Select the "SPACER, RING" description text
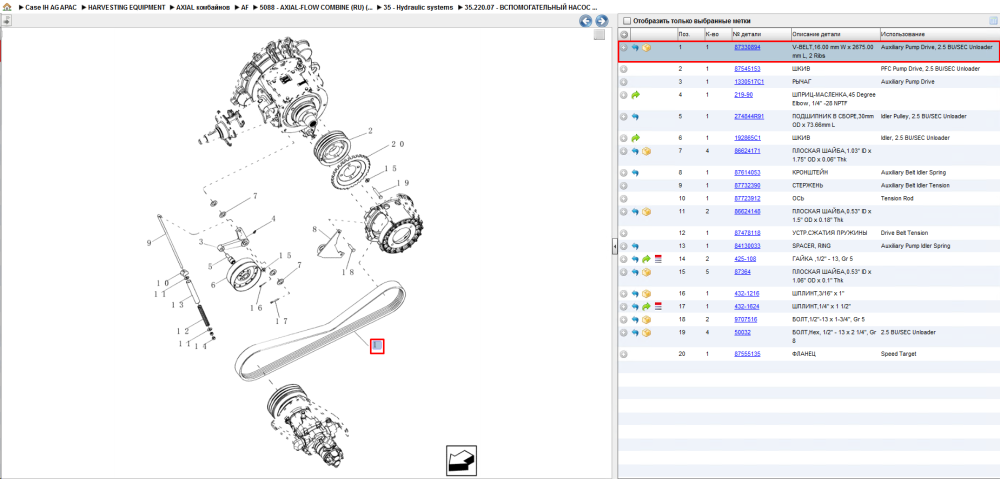The width and height of the screenshot is (1000, 479). click(x=811, y=246)
